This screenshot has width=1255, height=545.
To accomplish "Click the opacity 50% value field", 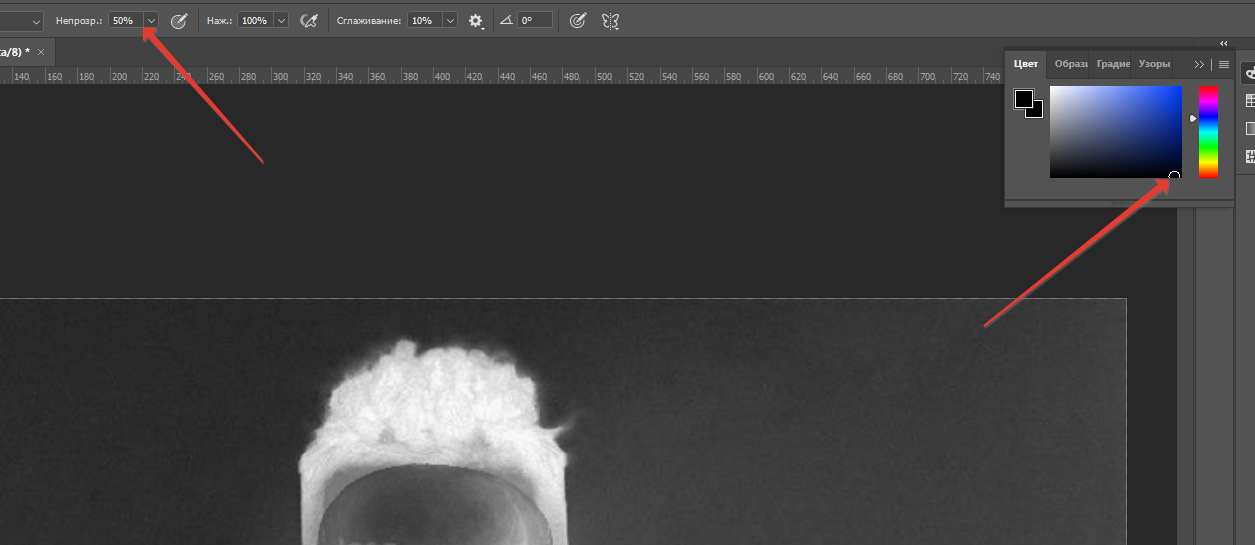I will [x=126, y=20].
